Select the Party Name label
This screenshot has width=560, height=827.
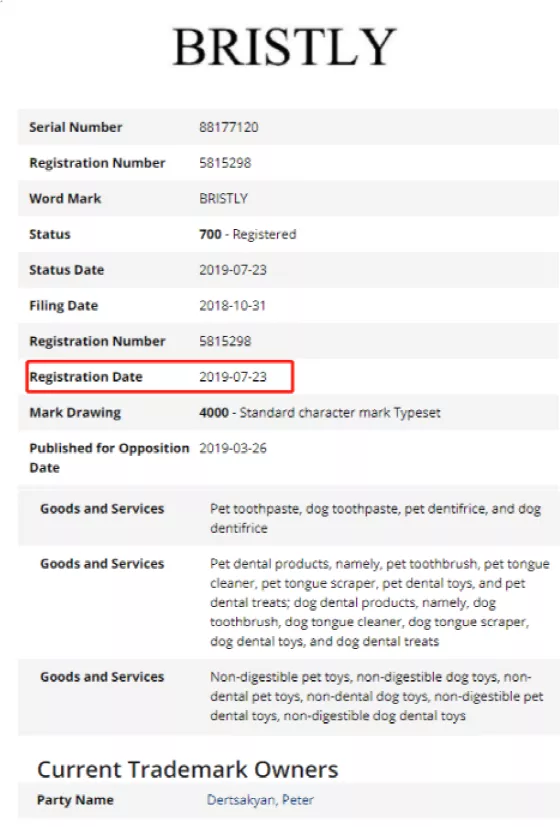coord(75,800)
